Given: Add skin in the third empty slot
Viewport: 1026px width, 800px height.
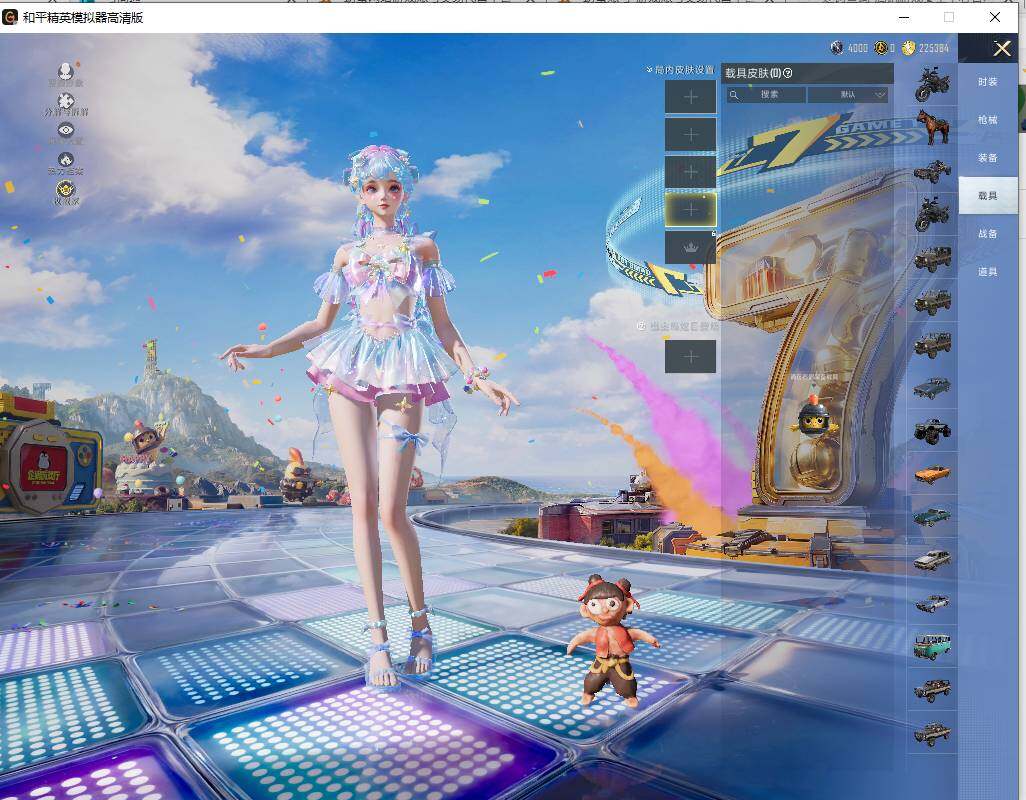Looking at the screenshot, I should point(690,172).
